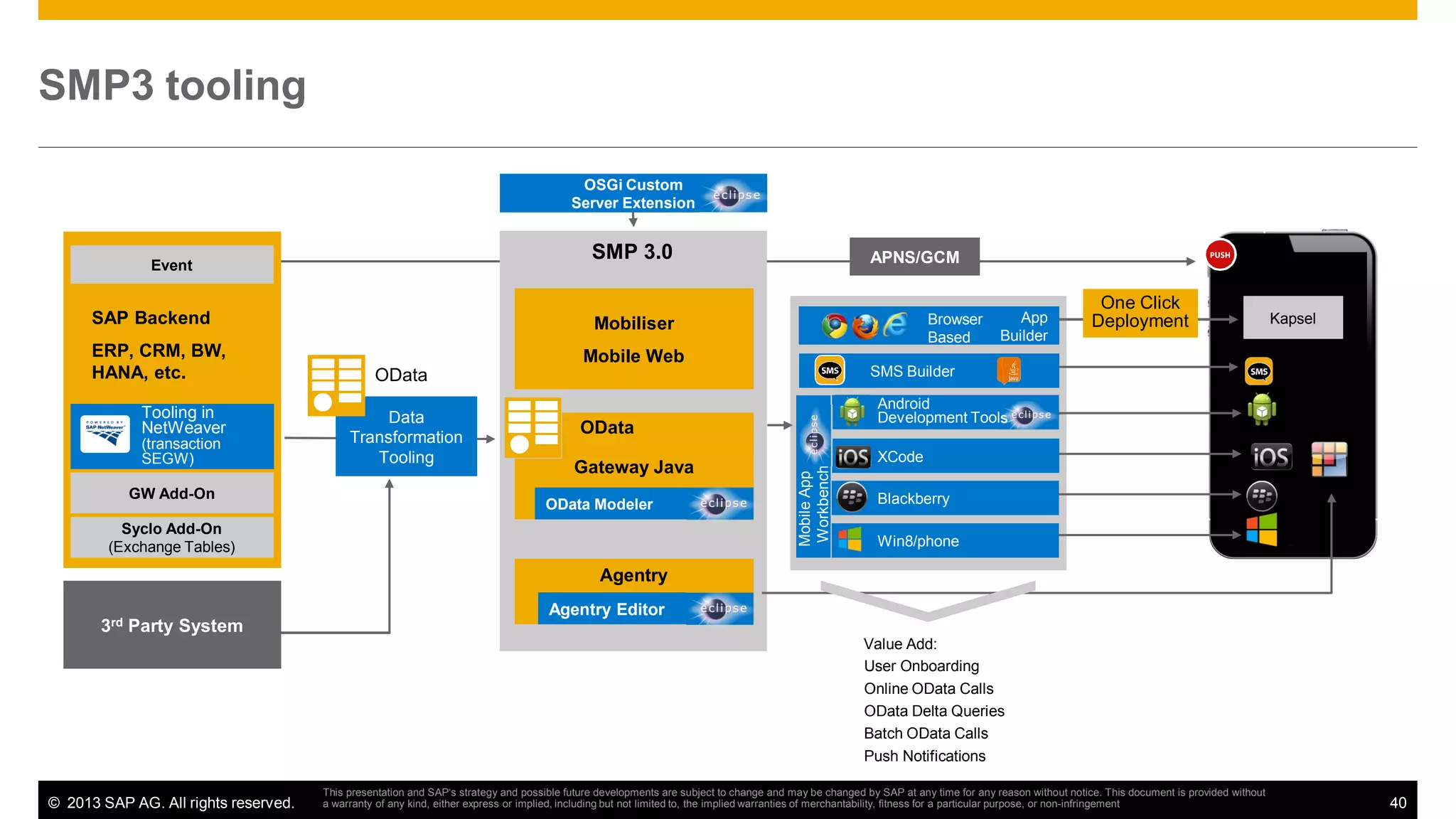Click the colorful grid app icon on phone

[1329, 459]
